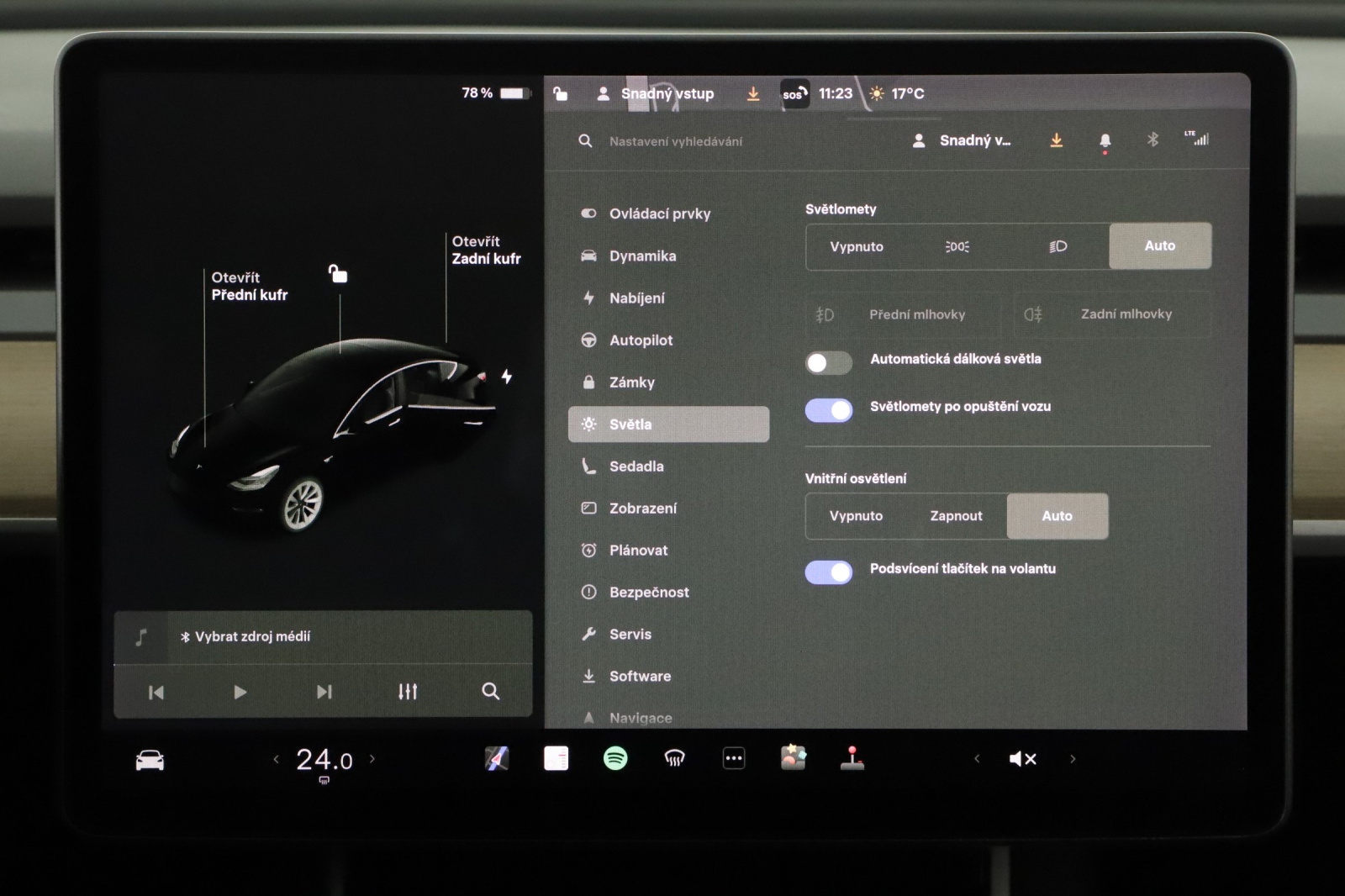This screenshot has width=1345, height=896.
Task: Turn off Podsvícení tlačítek na volantu
Action: point(828,572)
